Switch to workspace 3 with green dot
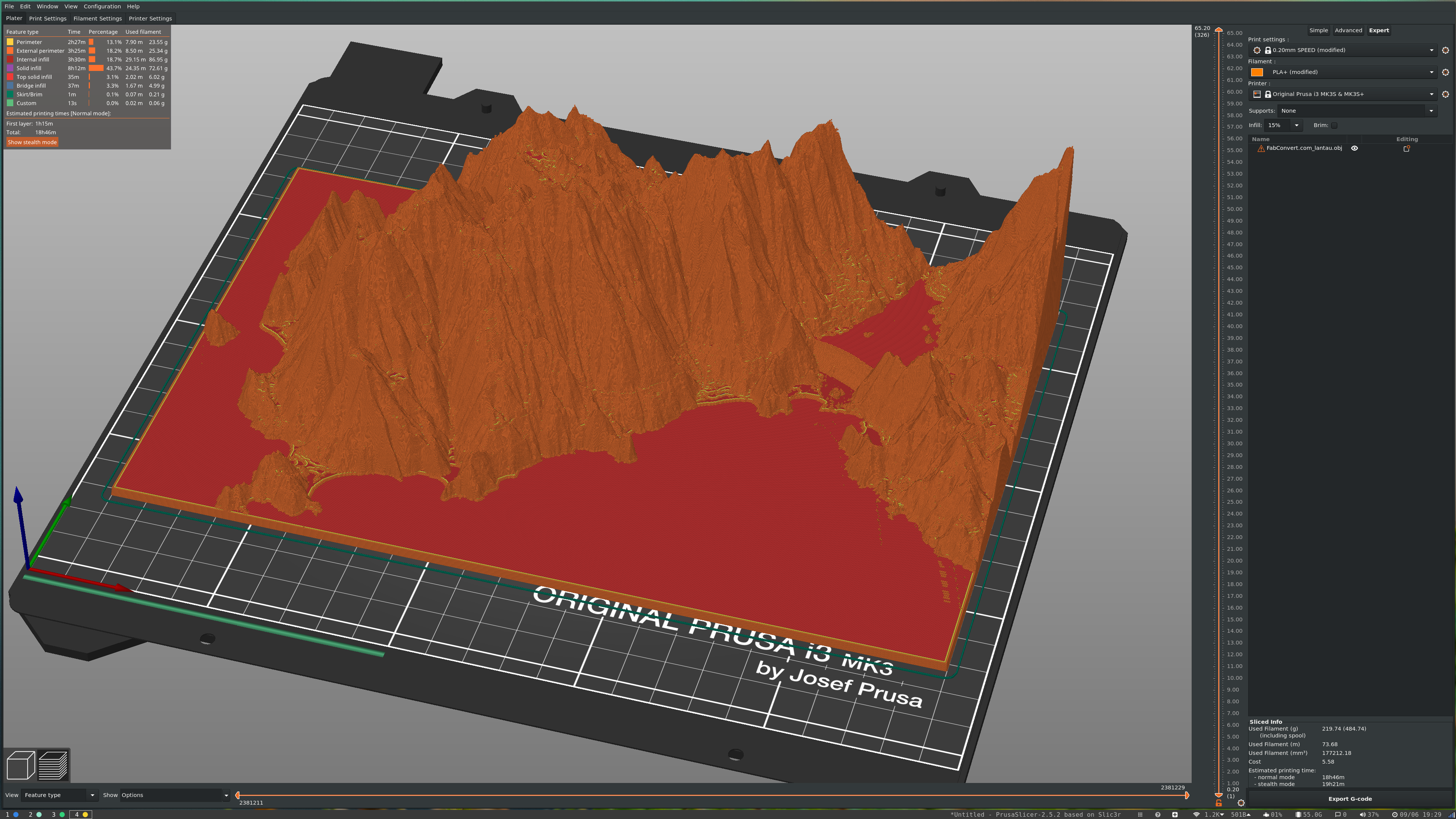Viewport: 1456px width, 819px height. click(x=58, y=814)
